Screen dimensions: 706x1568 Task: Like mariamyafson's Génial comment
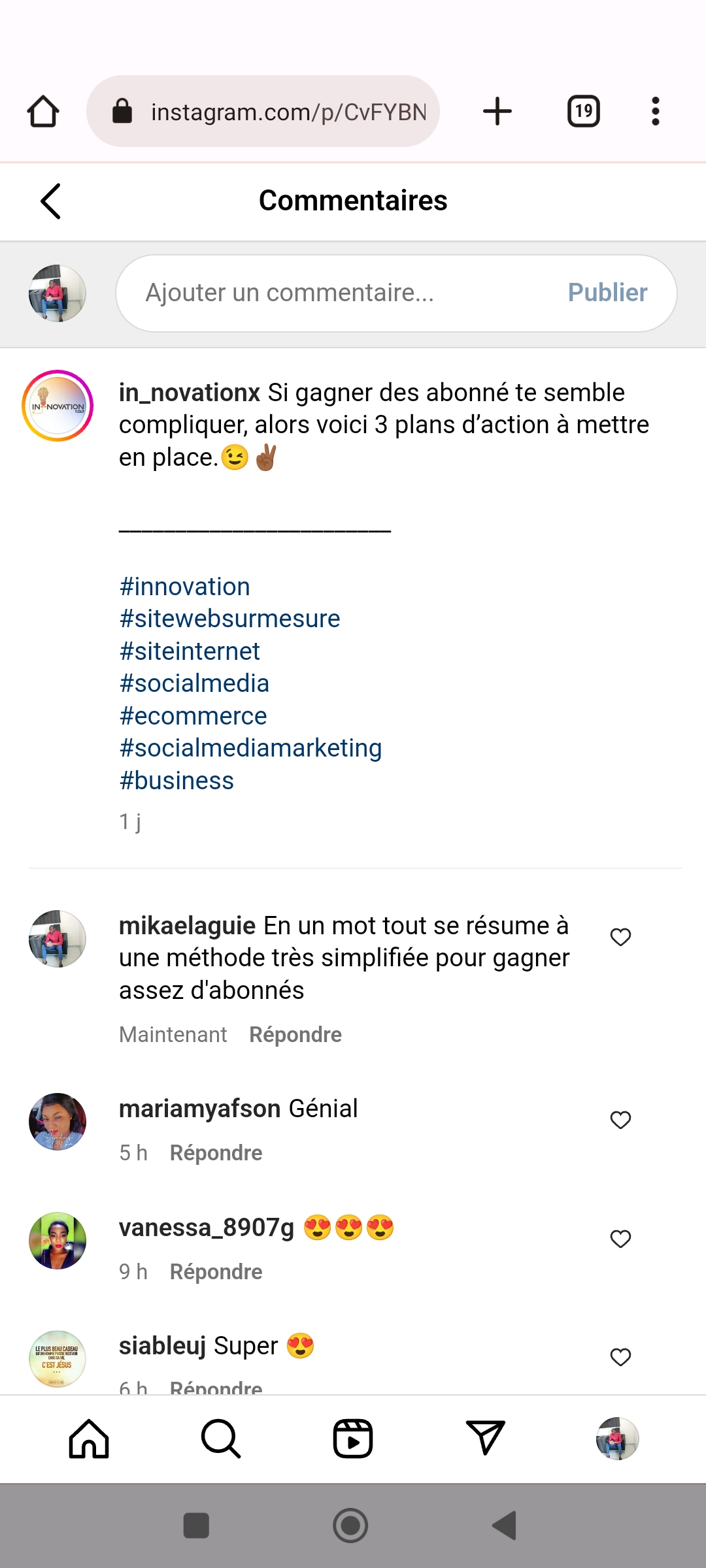(x=620, y=1120)
